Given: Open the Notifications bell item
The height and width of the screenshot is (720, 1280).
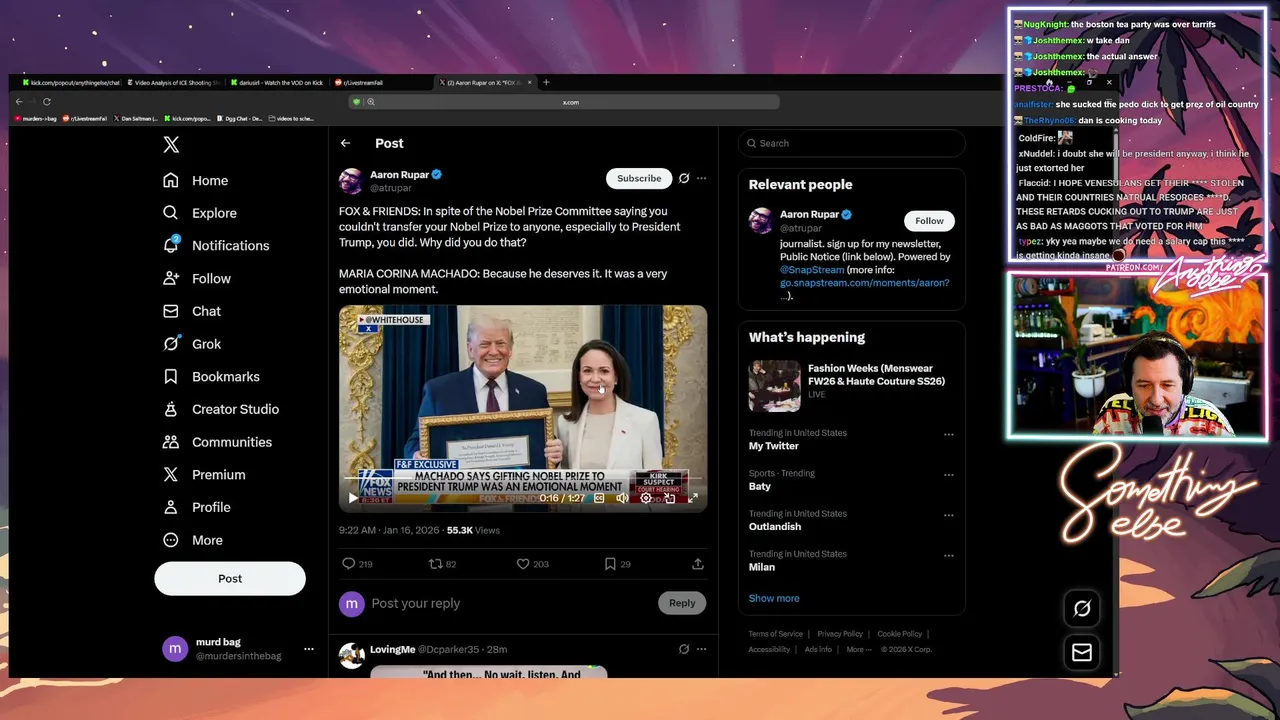Looking at the screenshot, I should 216,246.
